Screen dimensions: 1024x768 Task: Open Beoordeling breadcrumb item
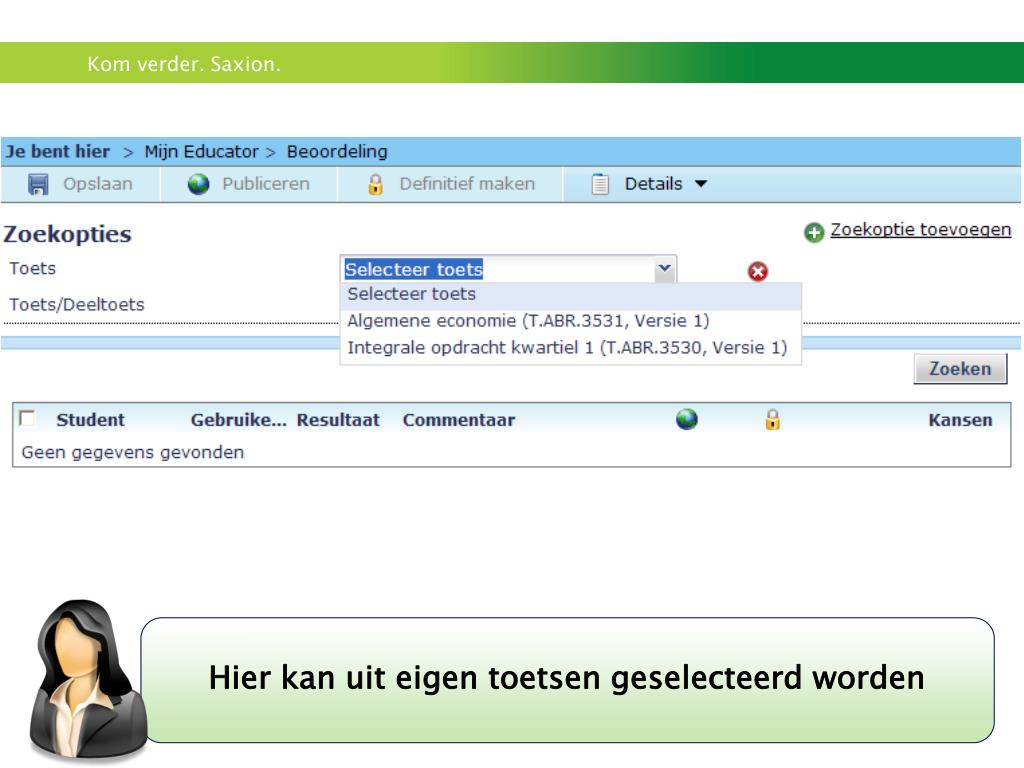(x=337, y=152)
